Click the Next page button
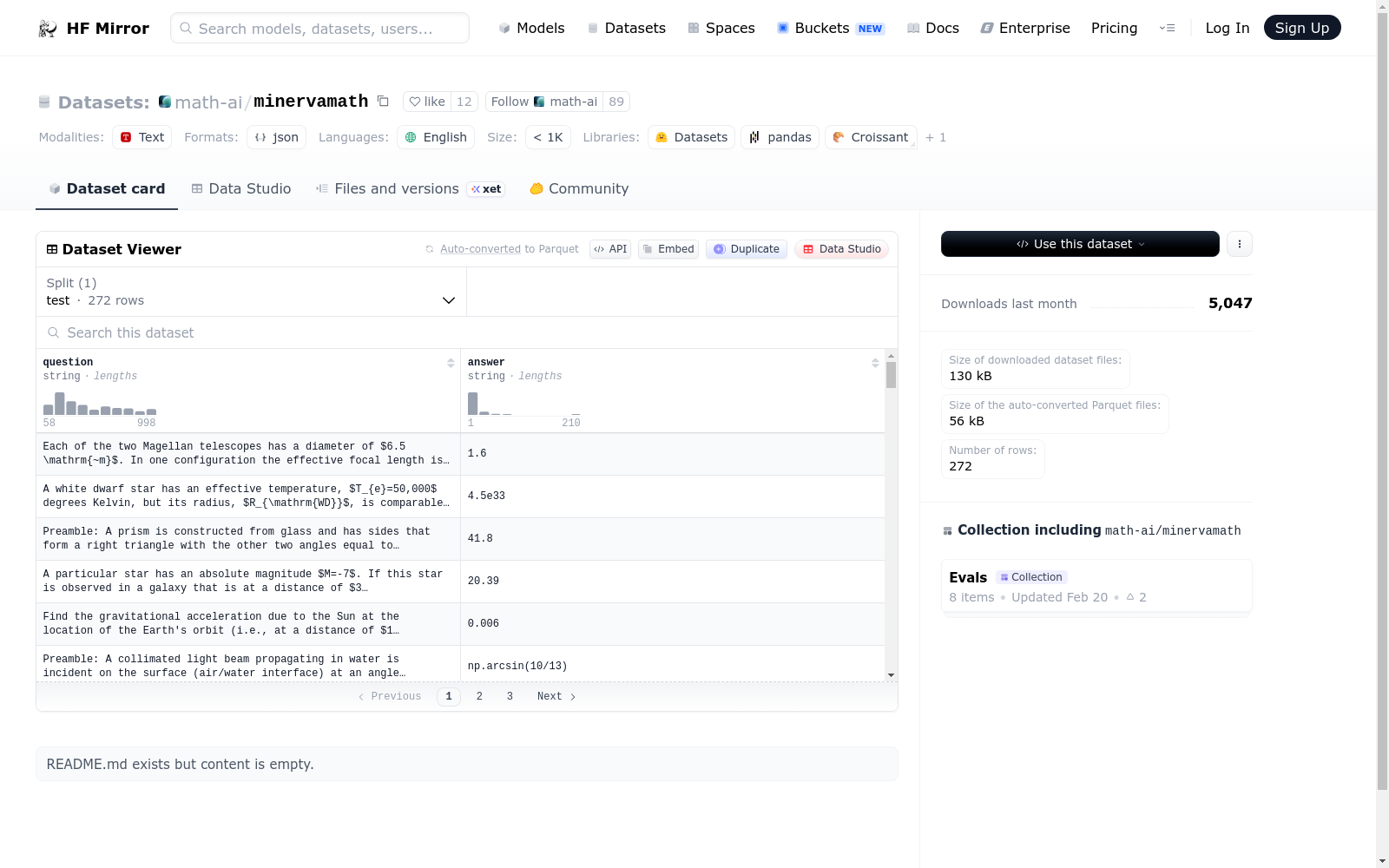This screenshot has height=868, width=1389. (x=556, y=696)
